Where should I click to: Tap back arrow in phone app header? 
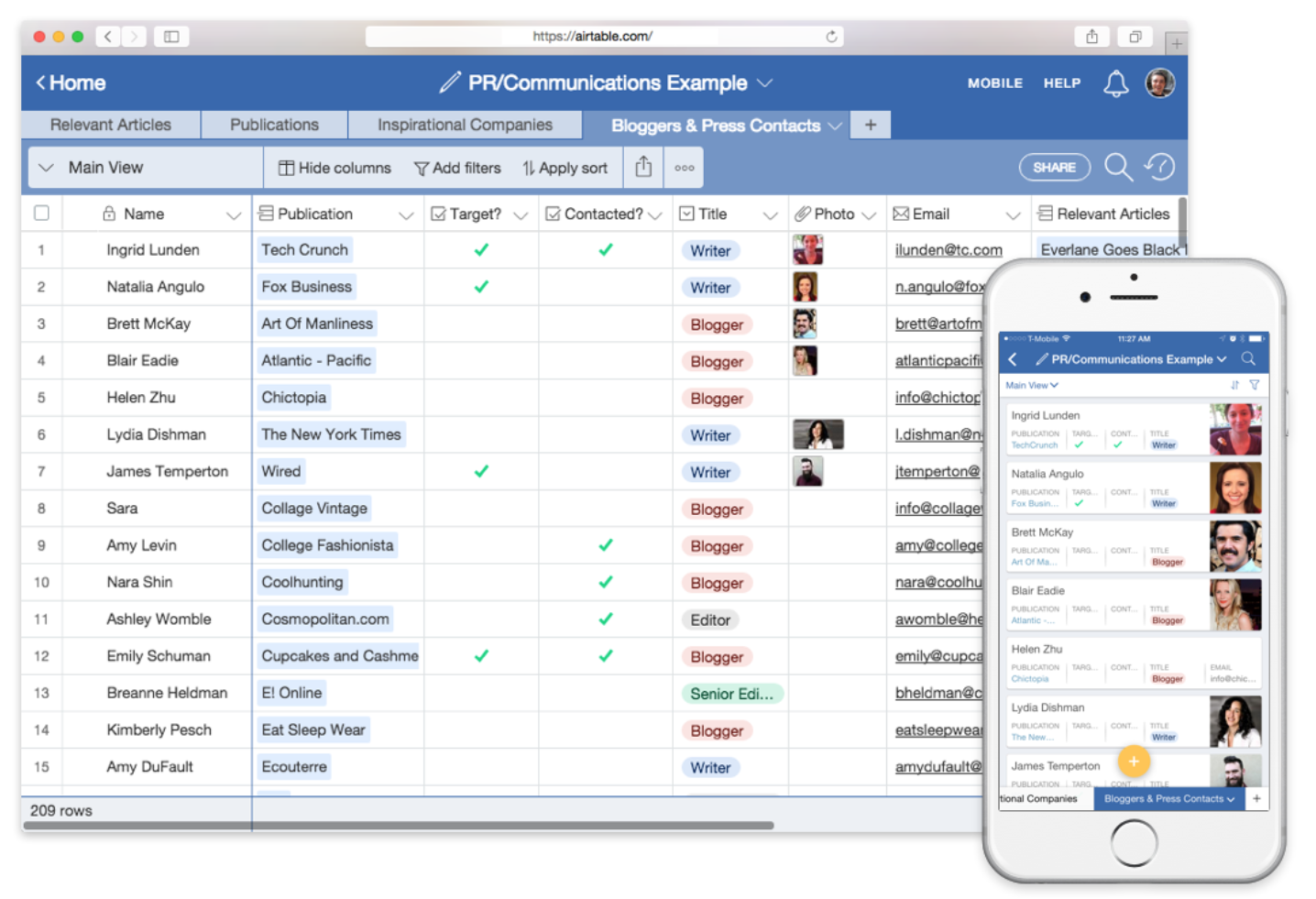tap(1013, 359)
